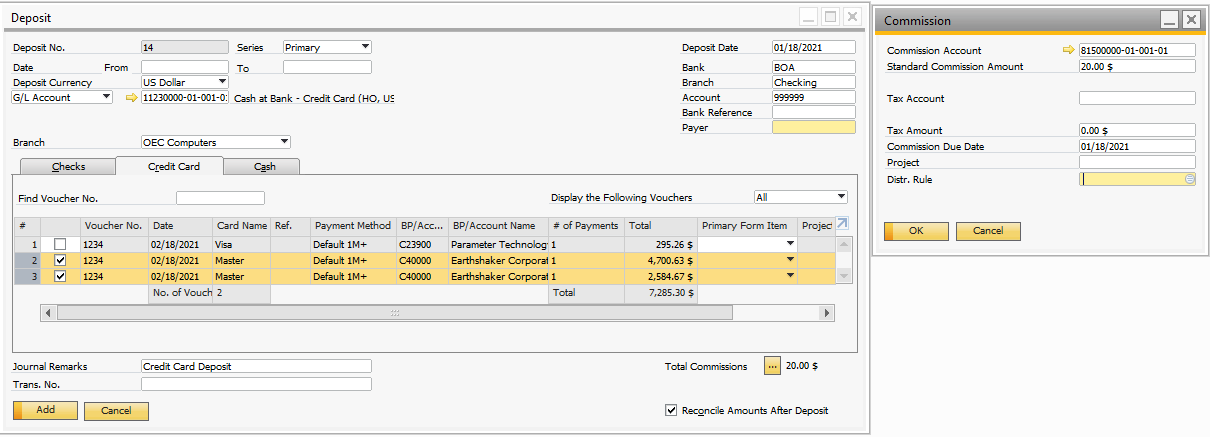Screen dimensions: 1210x437
Task: Confirm Commission with OK button
Action: click(916, 231)
